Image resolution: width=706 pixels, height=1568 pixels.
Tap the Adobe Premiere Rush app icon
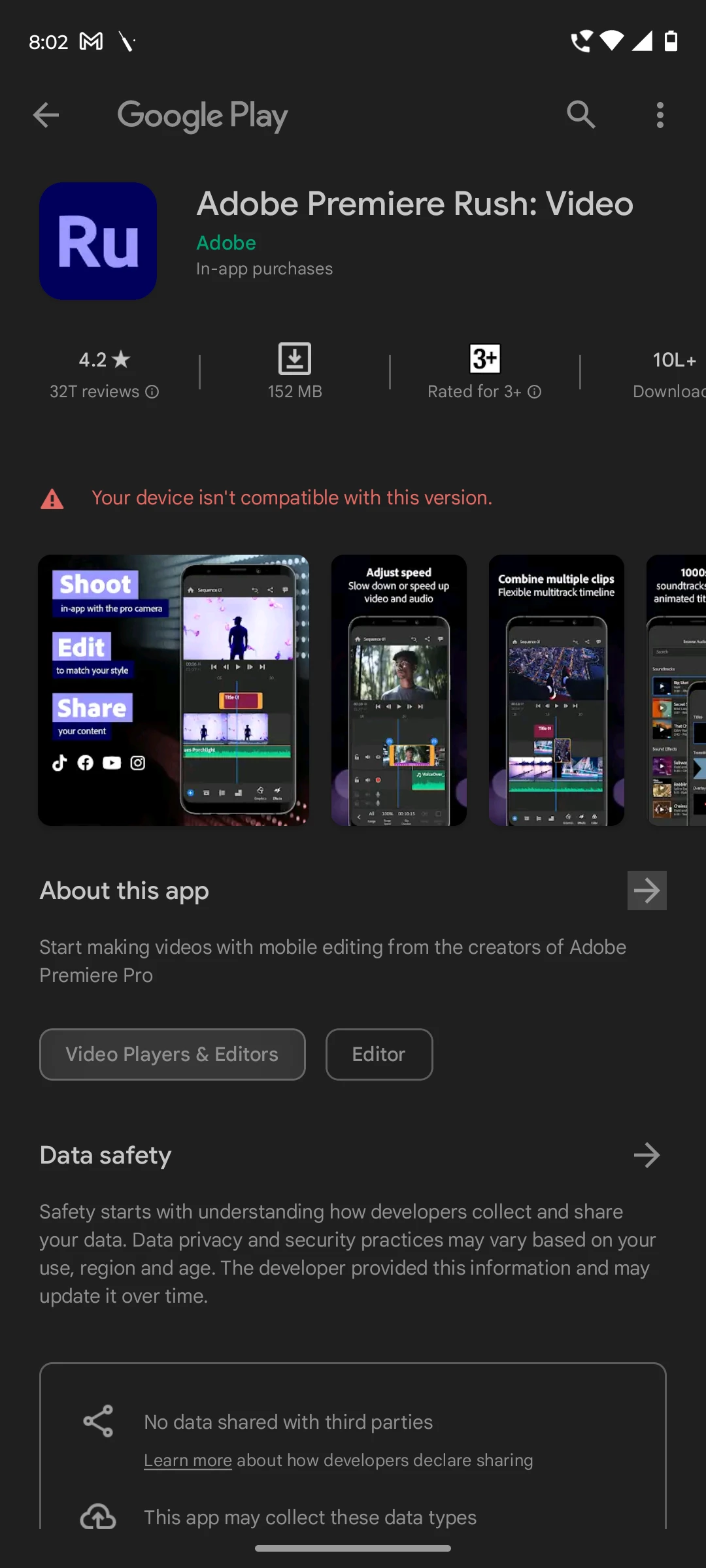click(x=98, y=241)
